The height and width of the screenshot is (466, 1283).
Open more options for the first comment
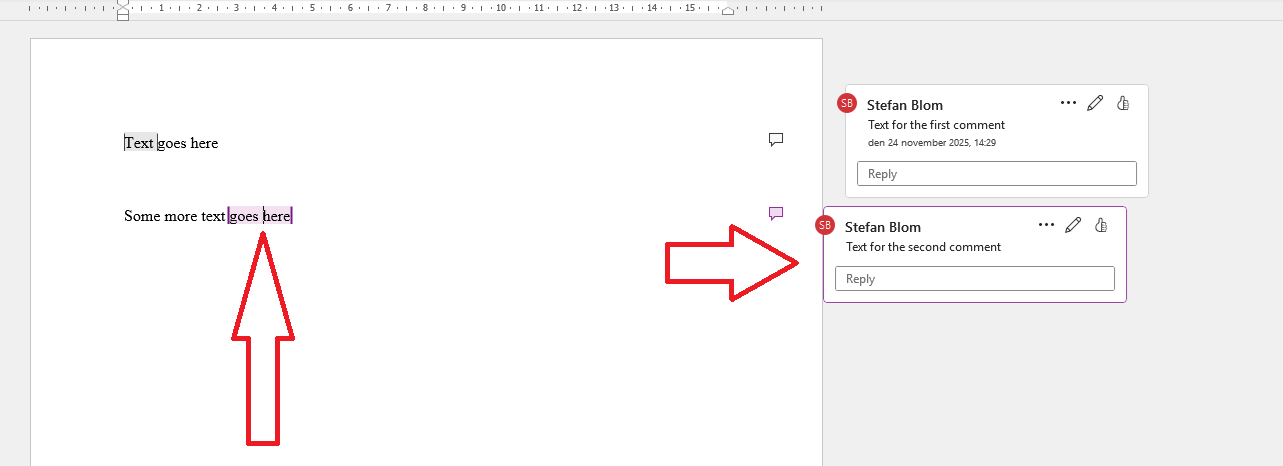tap(1068, 103)
